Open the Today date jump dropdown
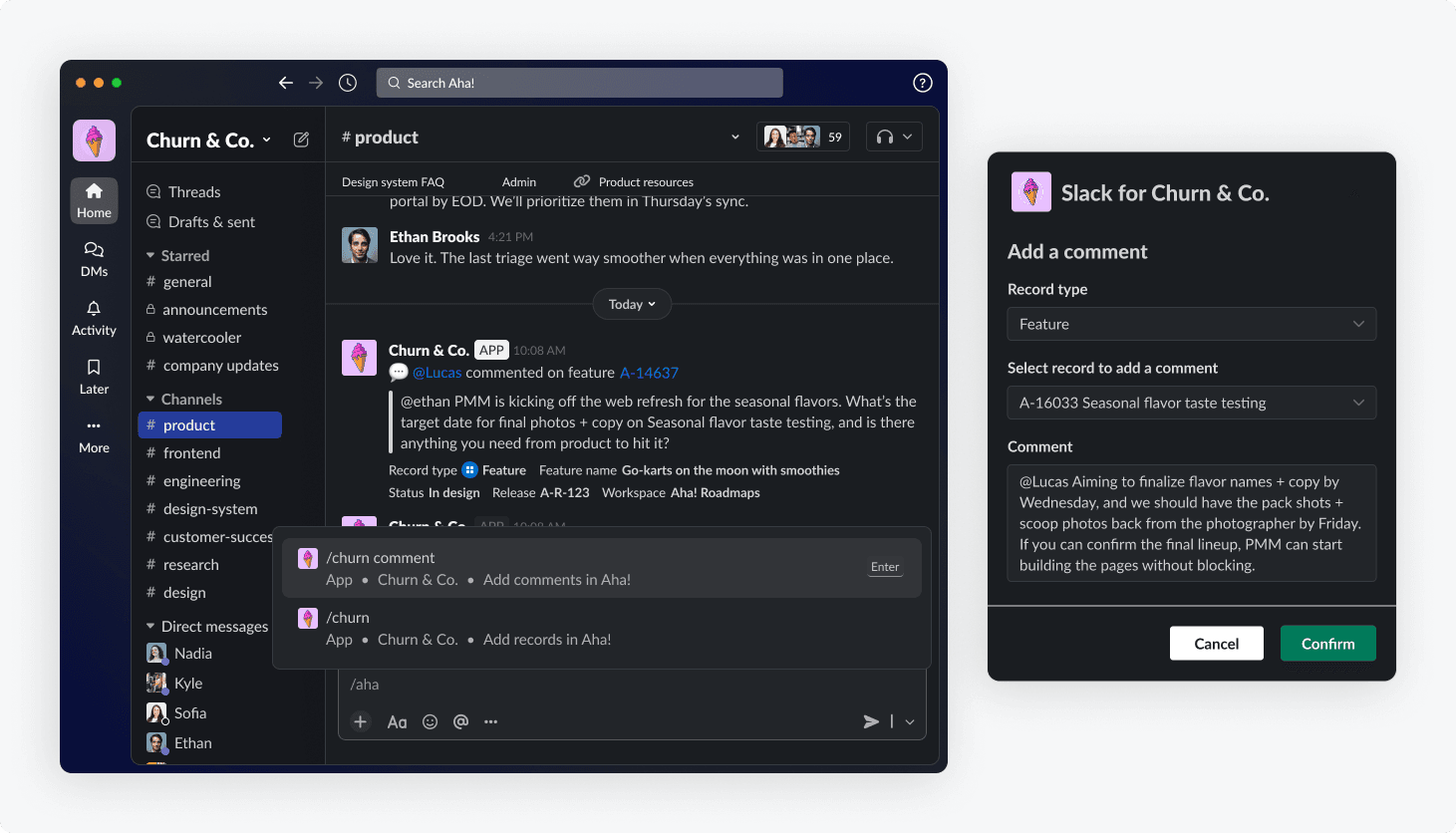1456x833 pixels. pos(632,304)
